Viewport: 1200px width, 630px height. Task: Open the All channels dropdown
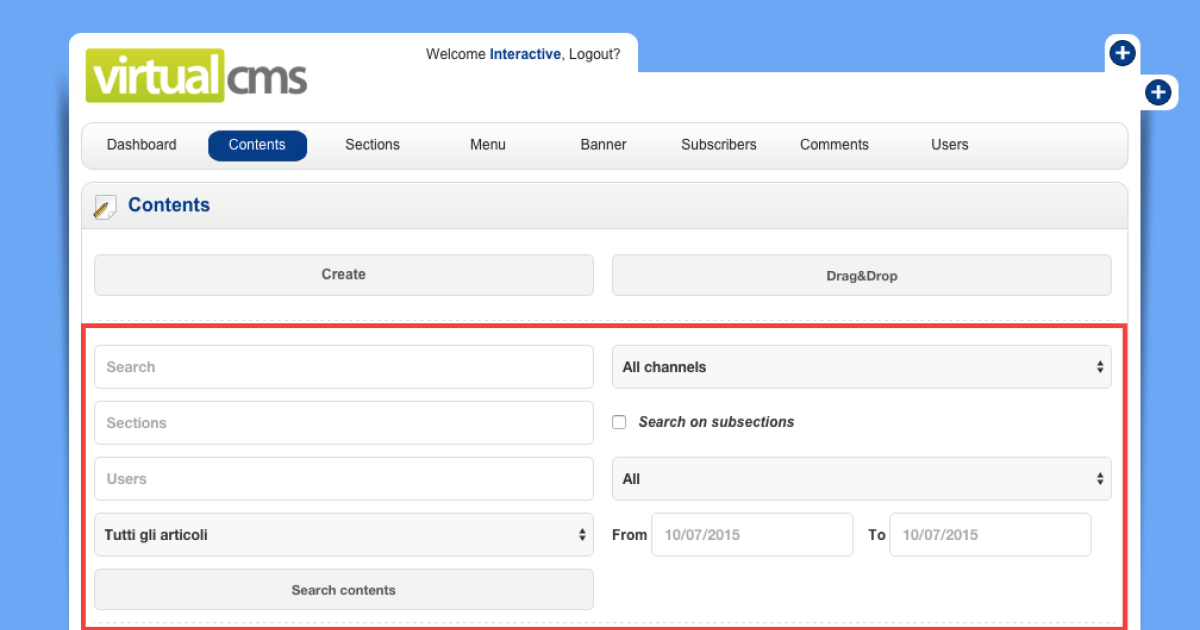click(861, 367)
